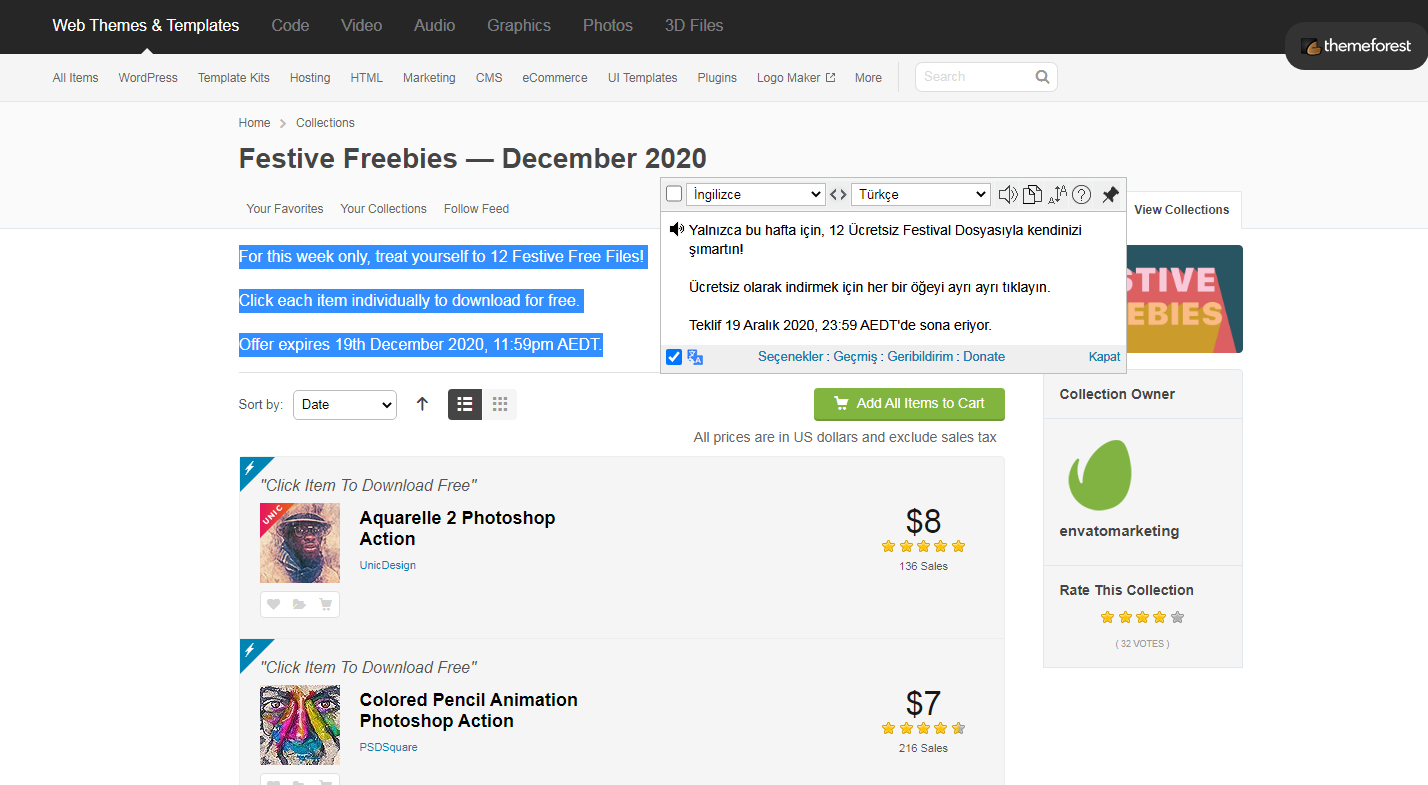Open translator help via question mark icon
Image resolution: width=1428 pixels, height=785 pixels.
tap(1081, 194)
